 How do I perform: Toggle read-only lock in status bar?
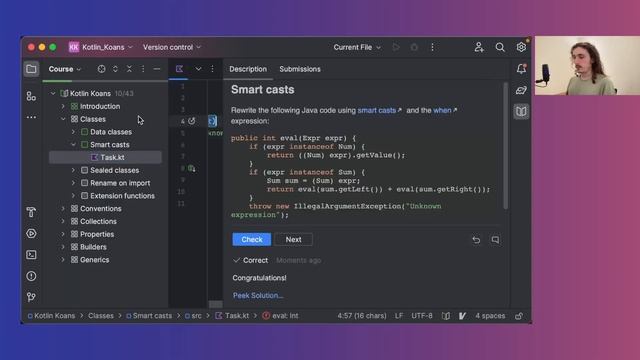(x=519, y=316)
